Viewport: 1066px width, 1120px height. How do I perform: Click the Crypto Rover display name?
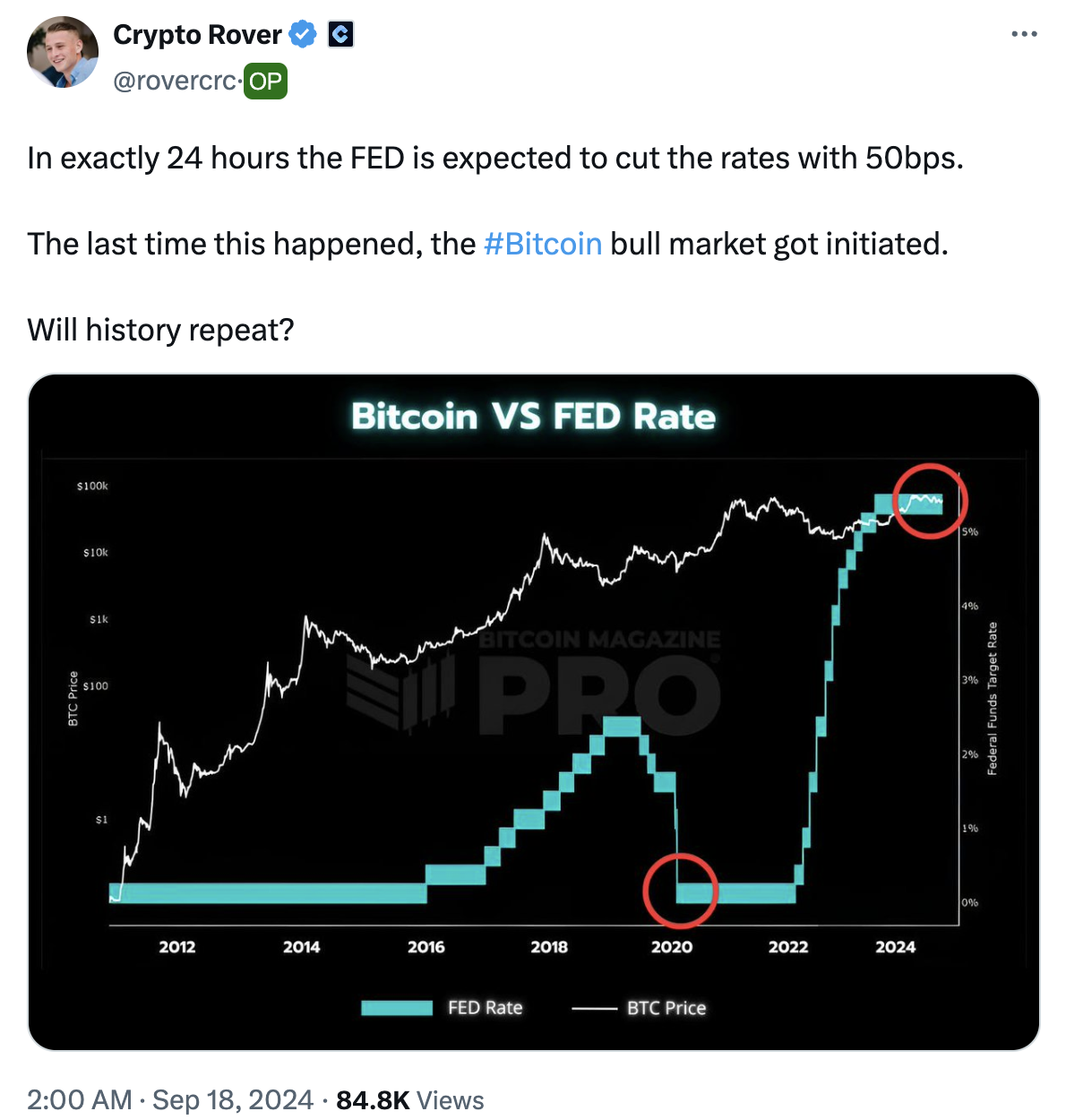(x=197, y=35)
